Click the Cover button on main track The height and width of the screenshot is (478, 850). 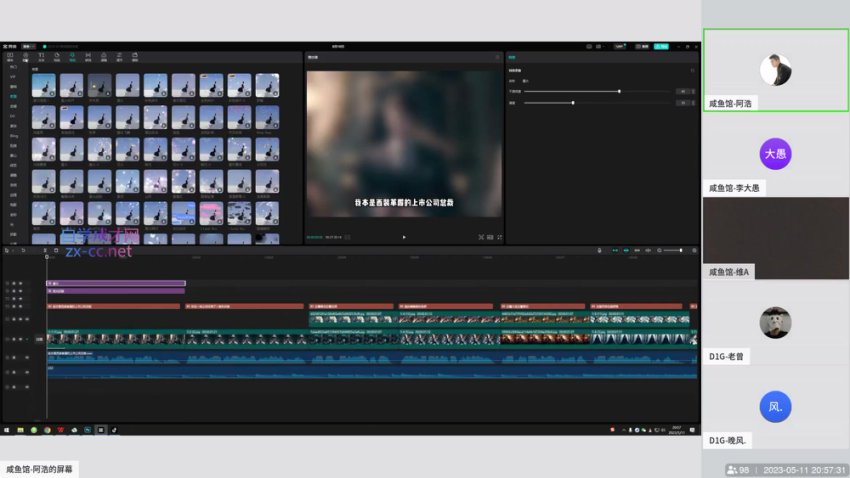click(x=40, y=339)
